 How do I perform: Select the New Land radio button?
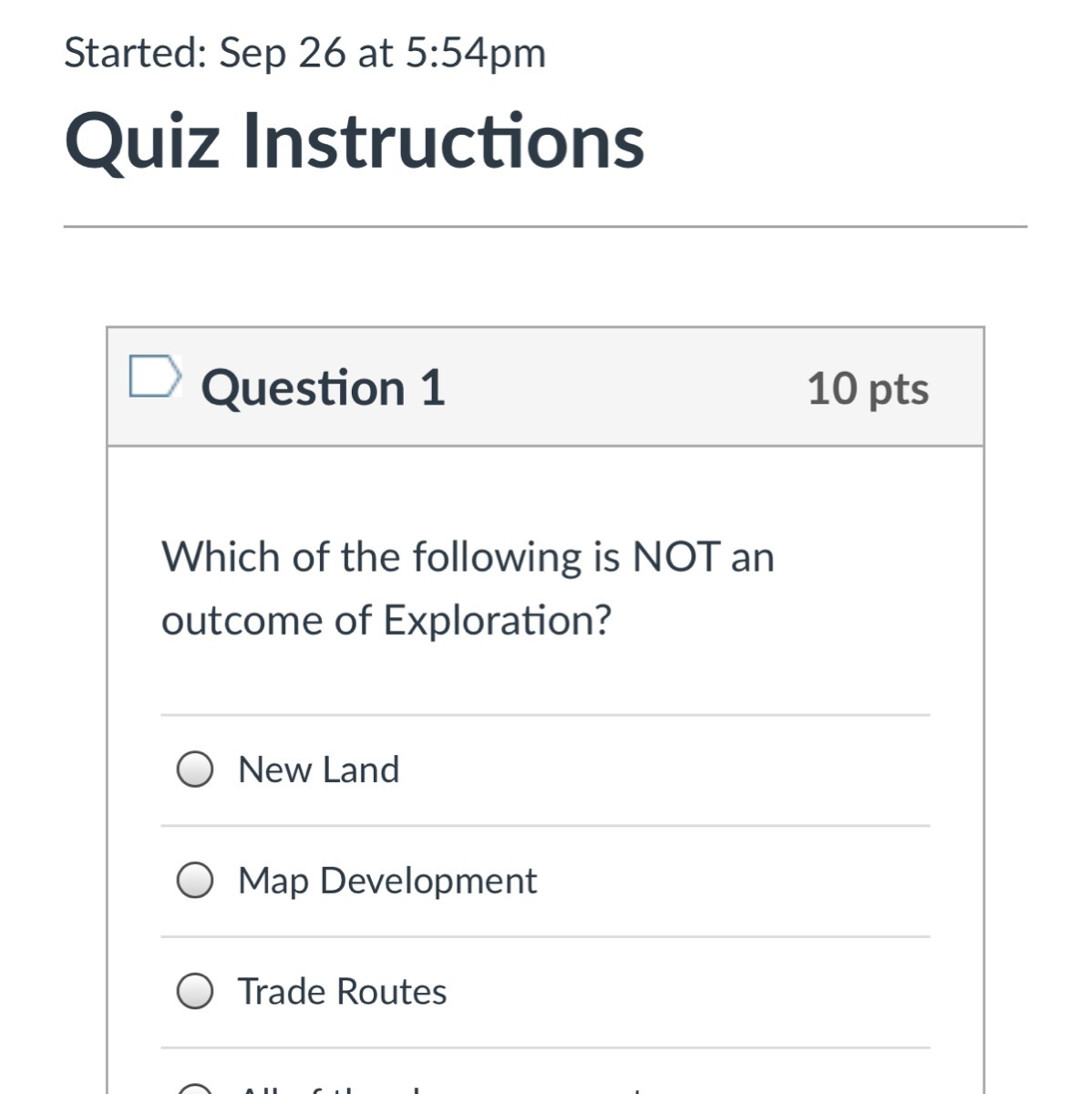point(195,769)
